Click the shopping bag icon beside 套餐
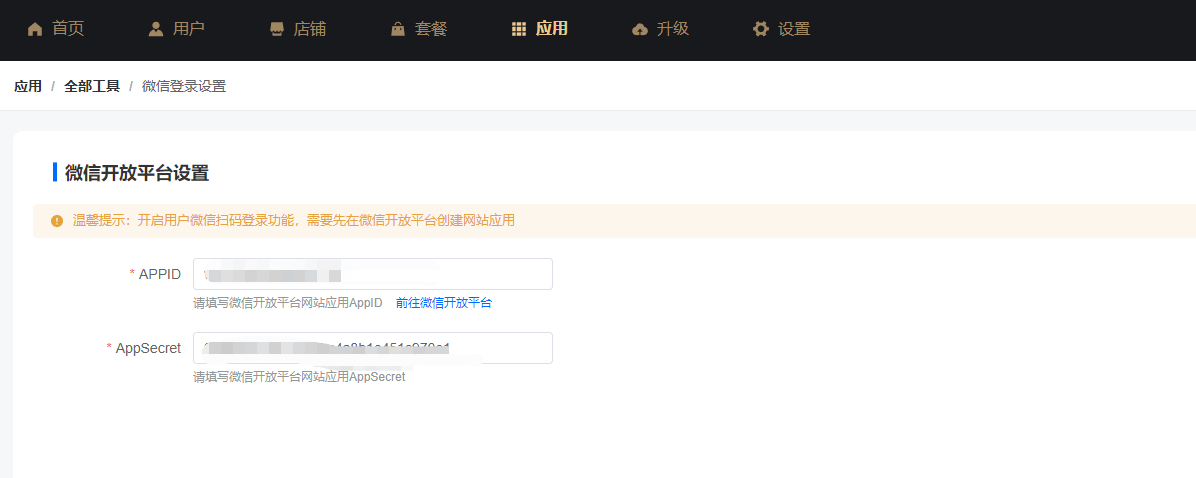The width and height of the screenshot is (1196, 478). [397, 30]
